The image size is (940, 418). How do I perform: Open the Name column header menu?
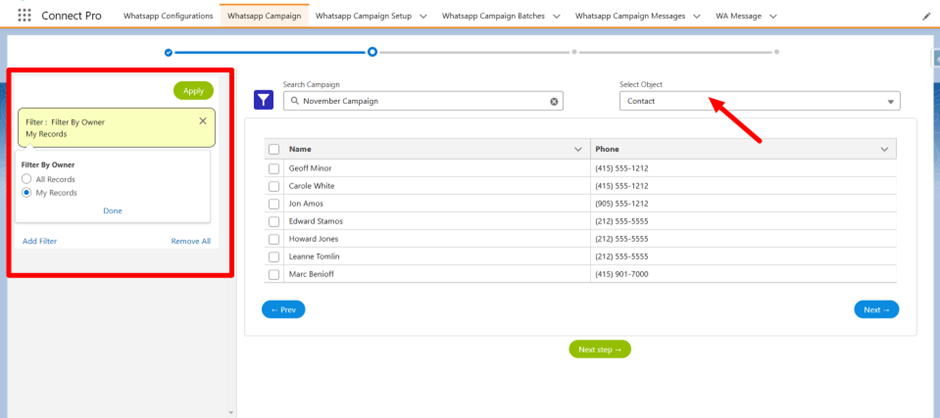(578, 149)
